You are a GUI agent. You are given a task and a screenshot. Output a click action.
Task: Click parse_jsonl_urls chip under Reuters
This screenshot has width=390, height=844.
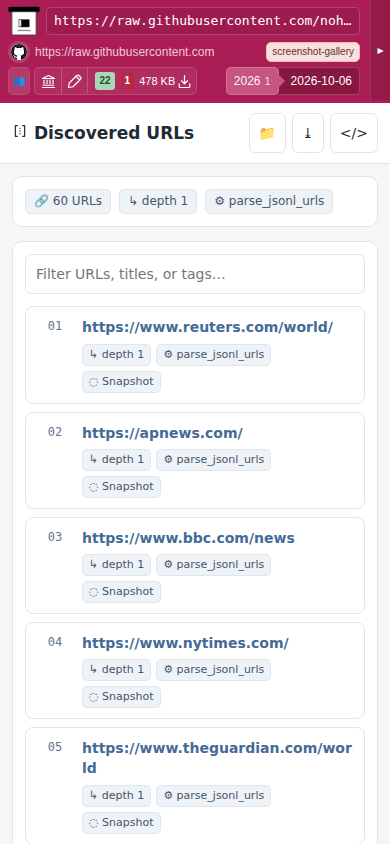tap(214, 355)
